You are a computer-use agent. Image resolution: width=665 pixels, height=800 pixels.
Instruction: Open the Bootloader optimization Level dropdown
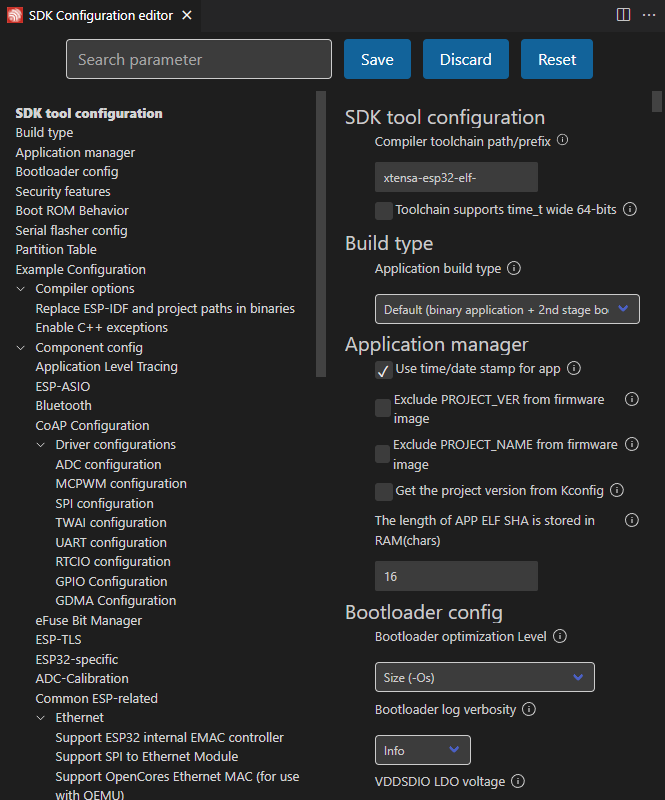point(484,677)
